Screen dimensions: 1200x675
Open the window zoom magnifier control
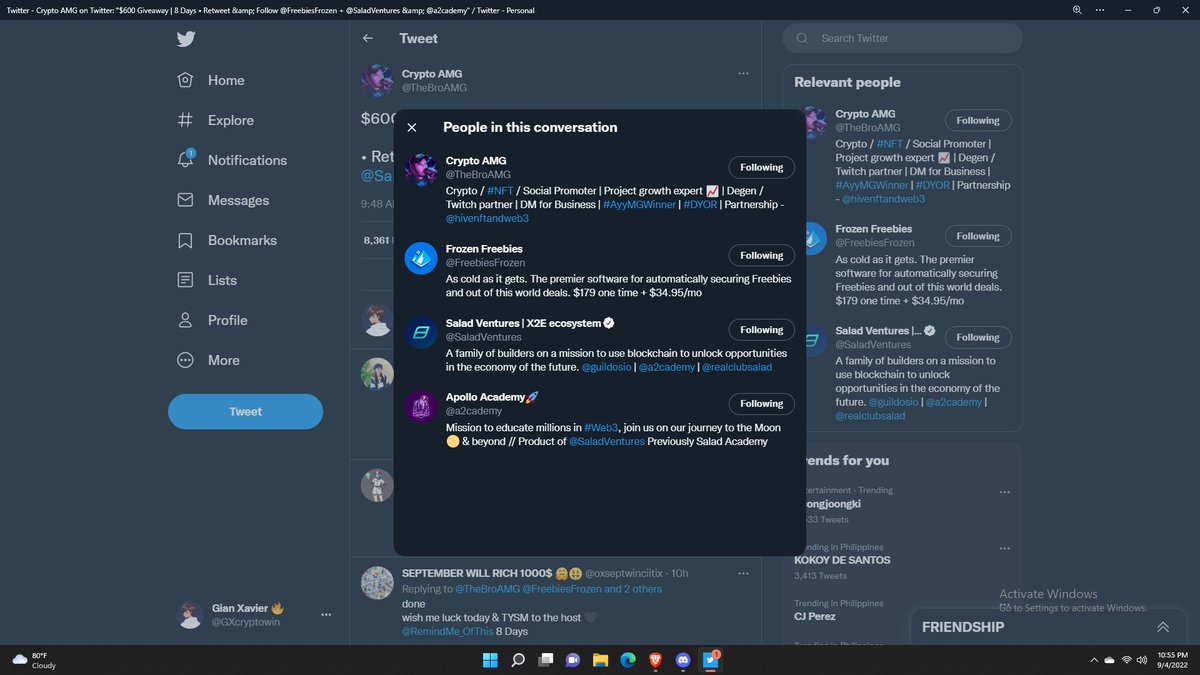(x=1077, y=10)
